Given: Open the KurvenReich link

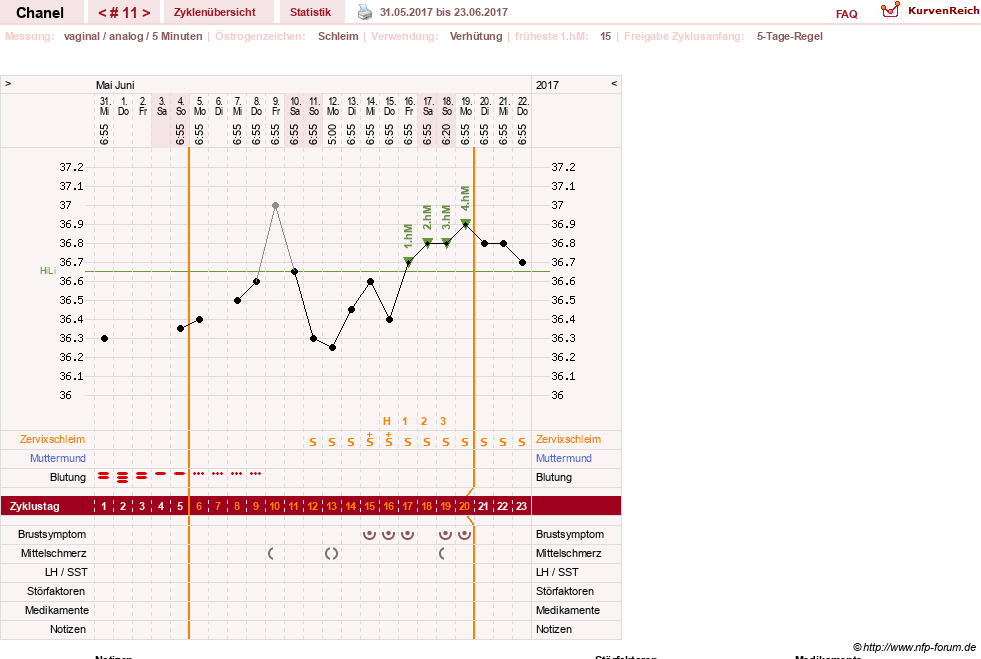Looking at the screenshot, I should click(943, 11).
